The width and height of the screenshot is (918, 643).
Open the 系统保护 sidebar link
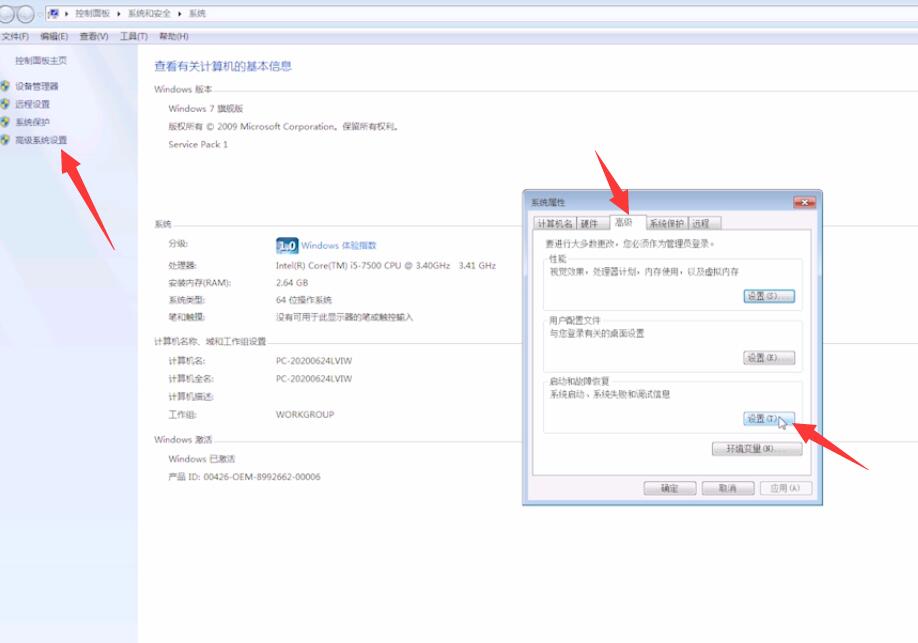32,122
